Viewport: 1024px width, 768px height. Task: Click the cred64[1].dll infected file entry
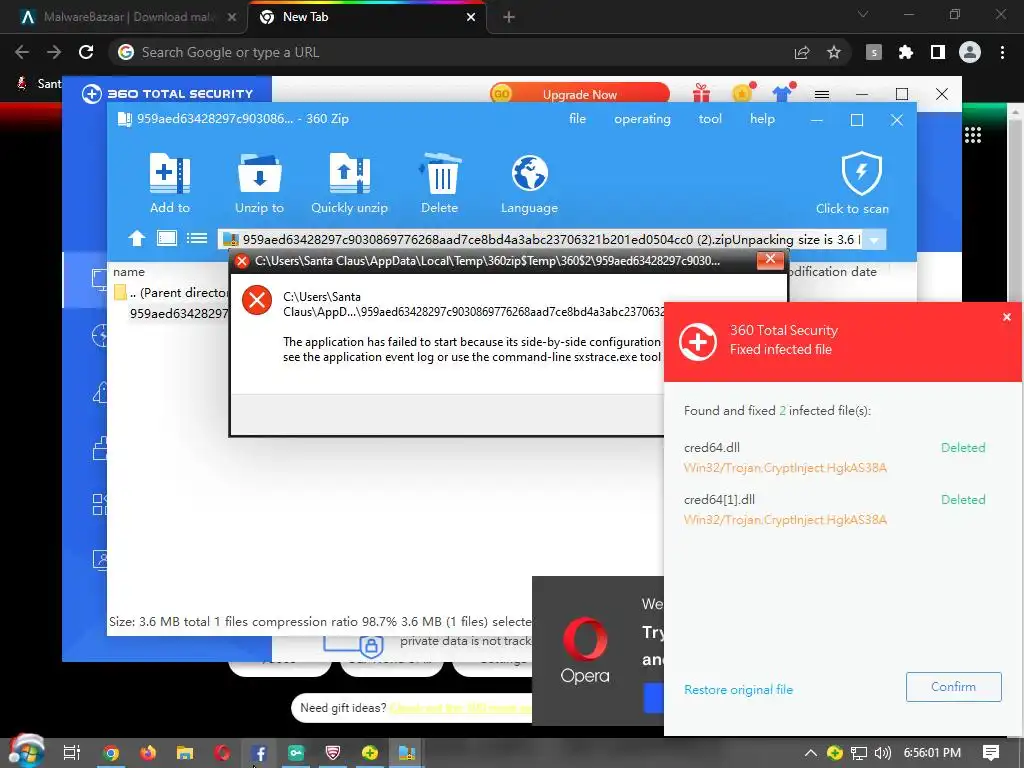(x=835, y=509)
